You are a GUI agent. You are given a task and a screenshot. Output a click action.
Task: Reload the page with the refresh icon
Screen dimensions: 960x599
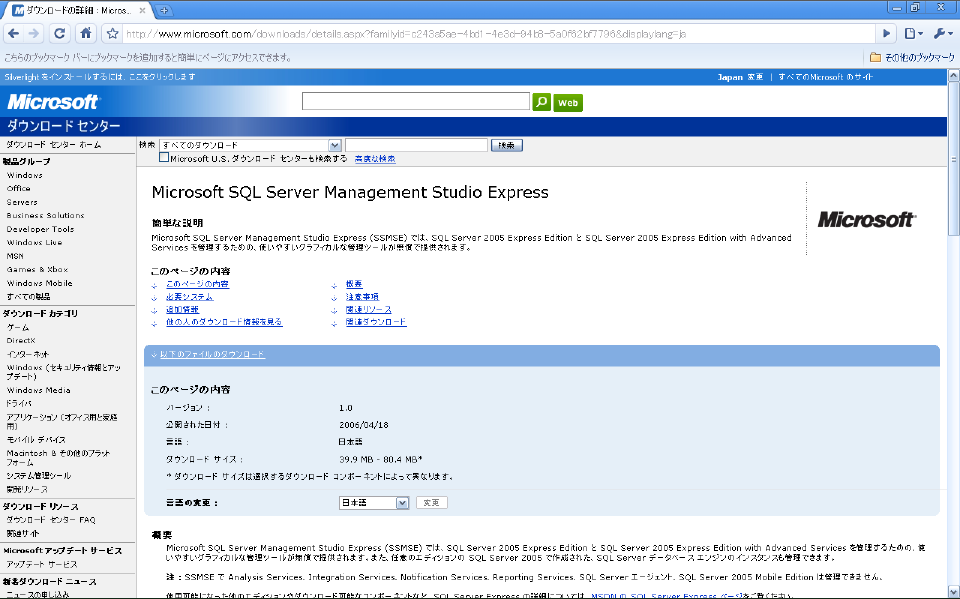click(59, 34)
